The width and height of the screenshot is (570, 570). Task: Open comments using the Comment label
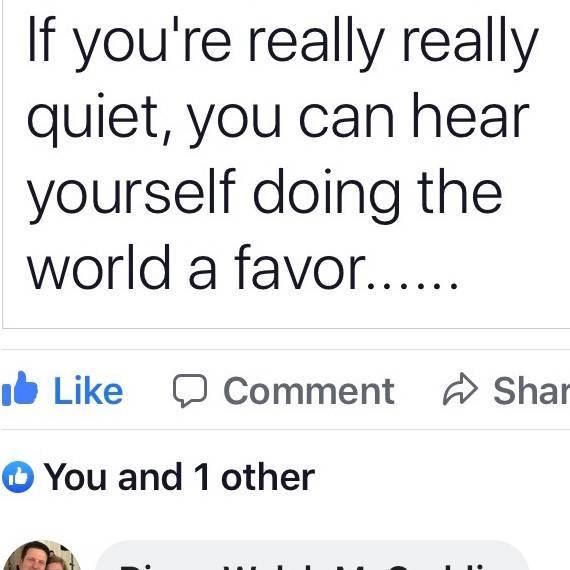click(309, 391)
